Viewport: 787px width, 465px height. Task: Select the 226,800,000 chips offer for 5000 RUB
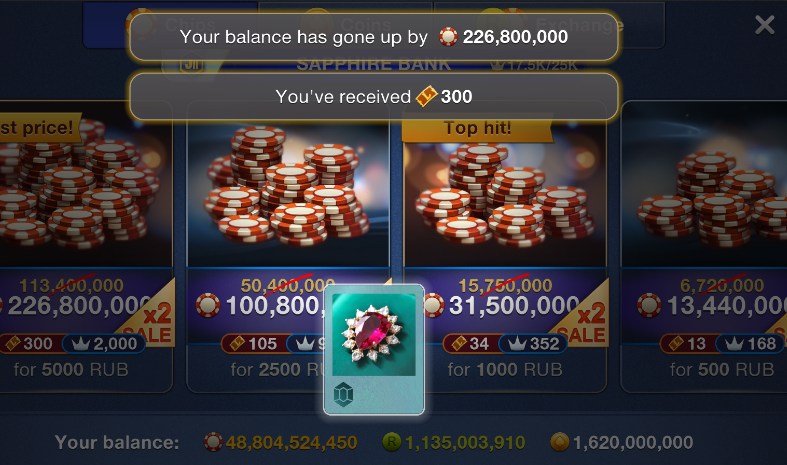[x=85, y=246]
